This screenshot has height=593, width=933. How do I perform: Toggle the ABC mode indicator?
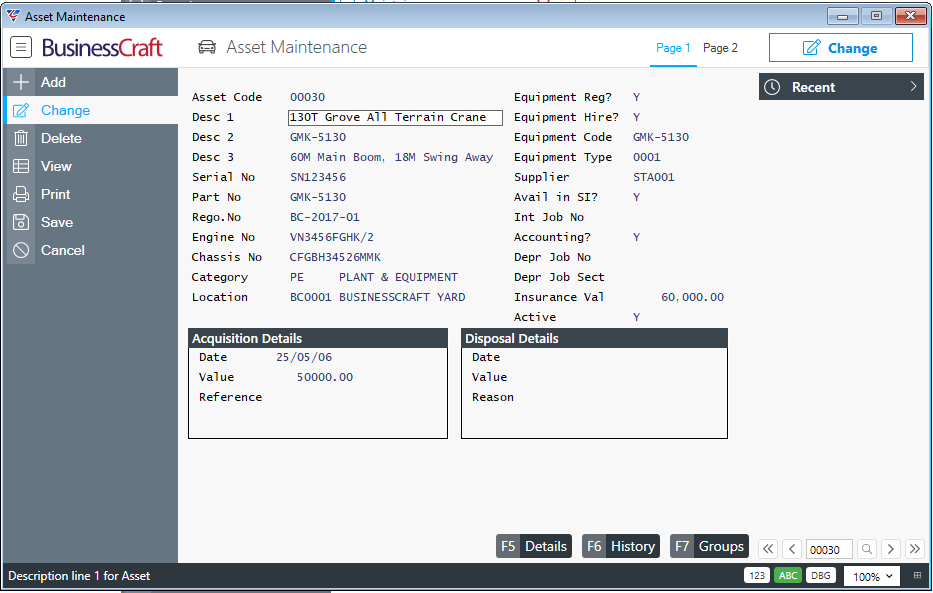[788, 576]
